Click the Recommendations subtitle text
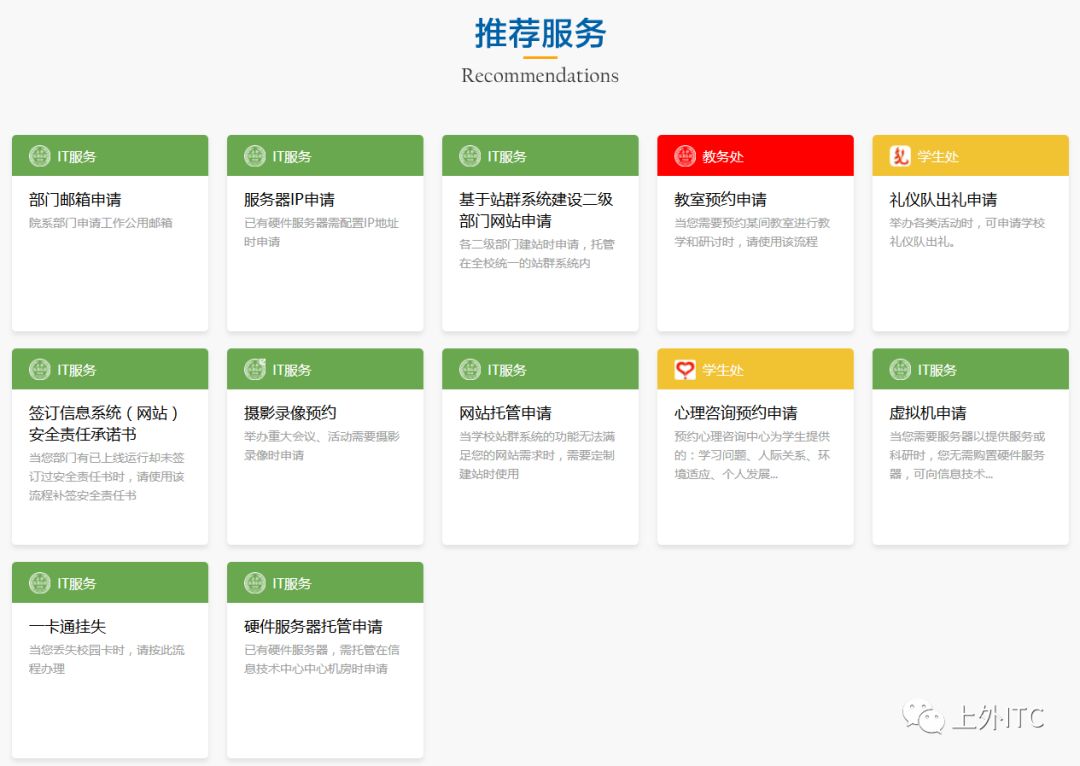Viewport: 1080px width, 766px height. click(x=540, y=74)
